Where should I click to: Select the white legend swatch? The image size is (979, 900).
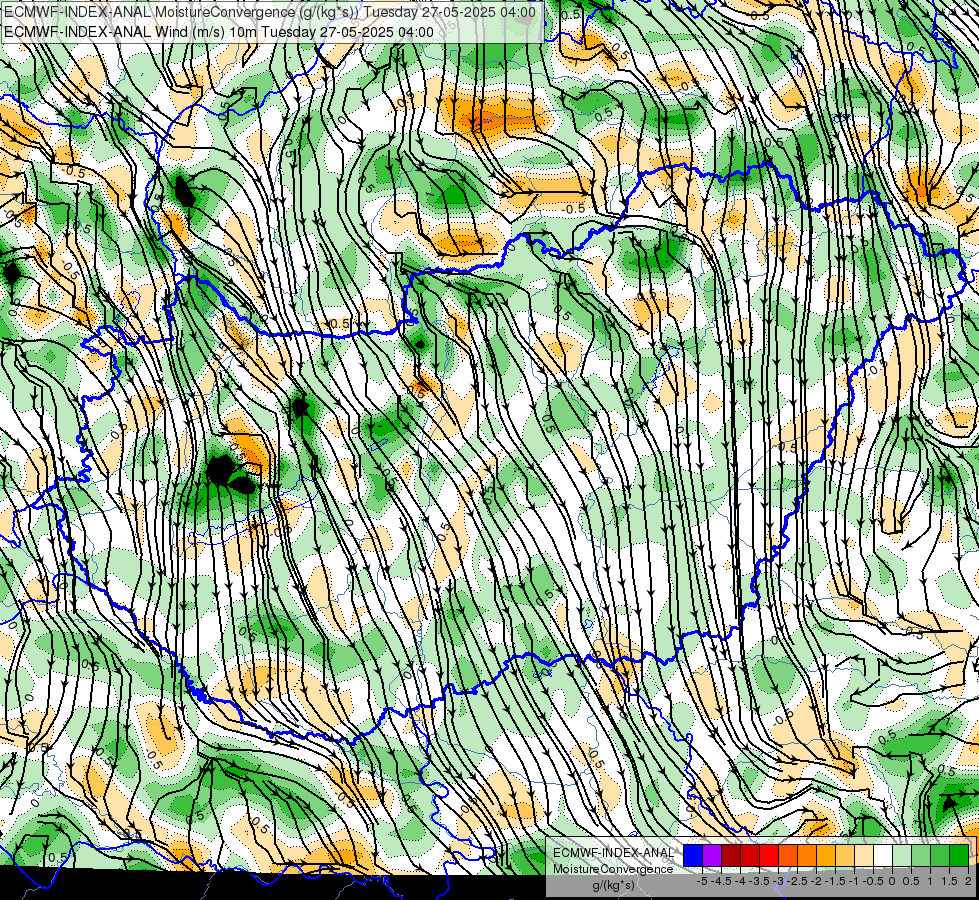click(883, 855)
